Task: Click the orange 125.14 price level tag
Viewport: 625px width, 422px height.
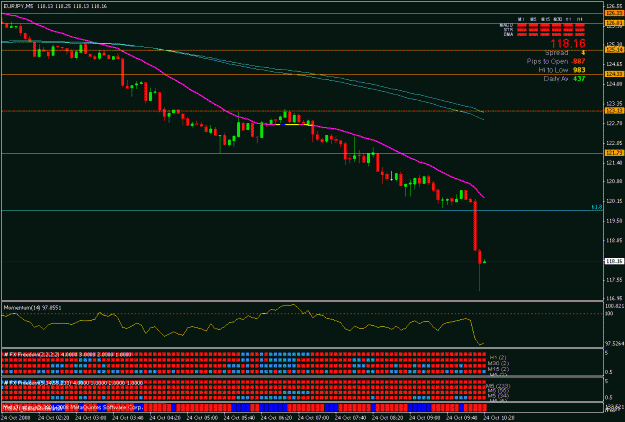Action: click(x=614, y=50)
